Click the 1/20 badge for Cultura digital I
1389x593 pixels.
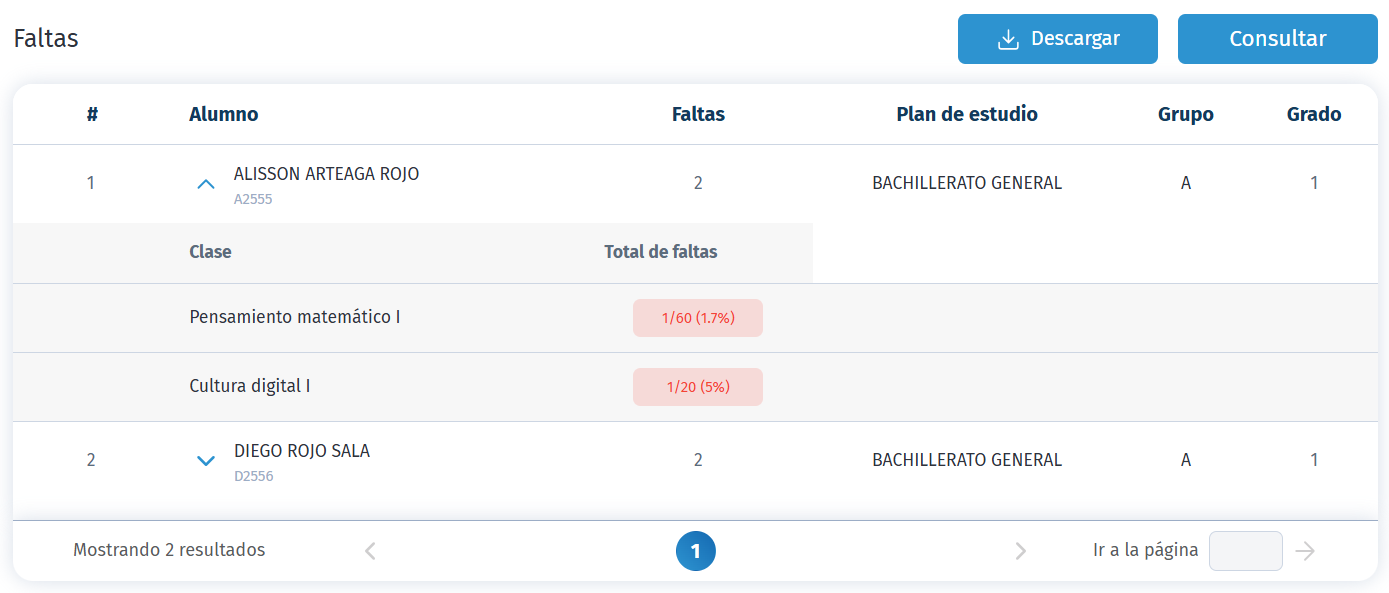[697, 386]
